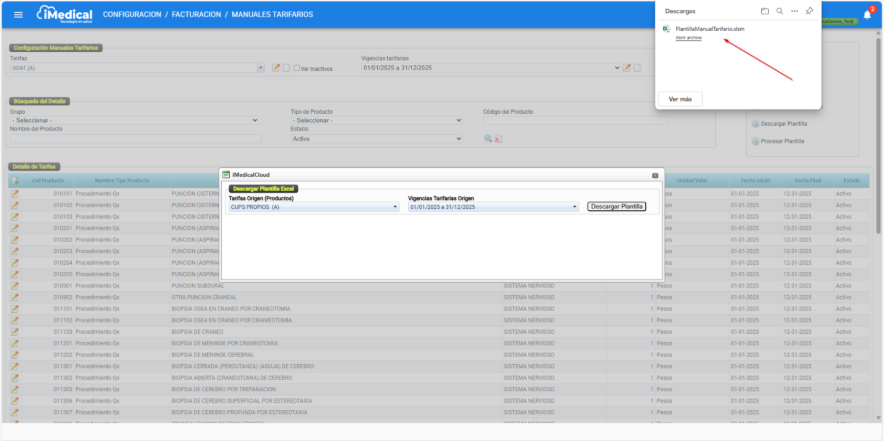The image size is (885, 441).
Task: Pin the Descargas panel
Action: point(809,11)
